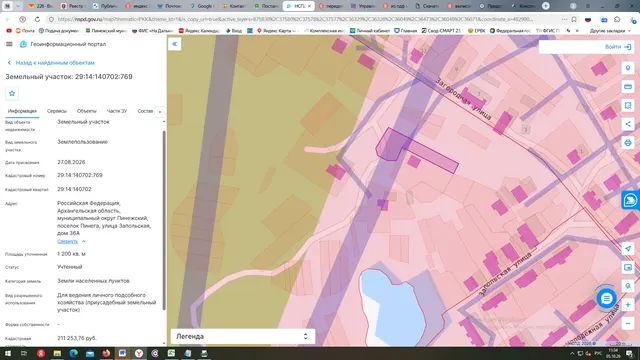Switch to the Части ЗУ tab
The width and height of the screenshot is (640, 360).
coord(117,111)
